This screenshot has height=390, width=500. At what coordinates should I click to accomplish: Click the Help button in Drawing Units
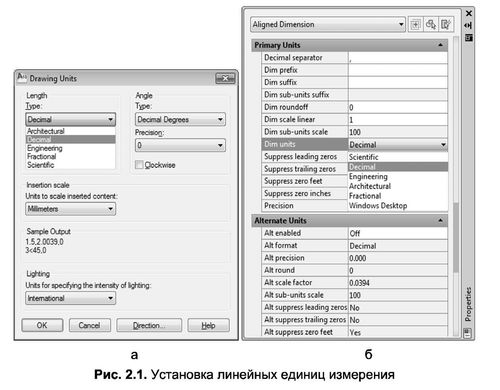208,325
